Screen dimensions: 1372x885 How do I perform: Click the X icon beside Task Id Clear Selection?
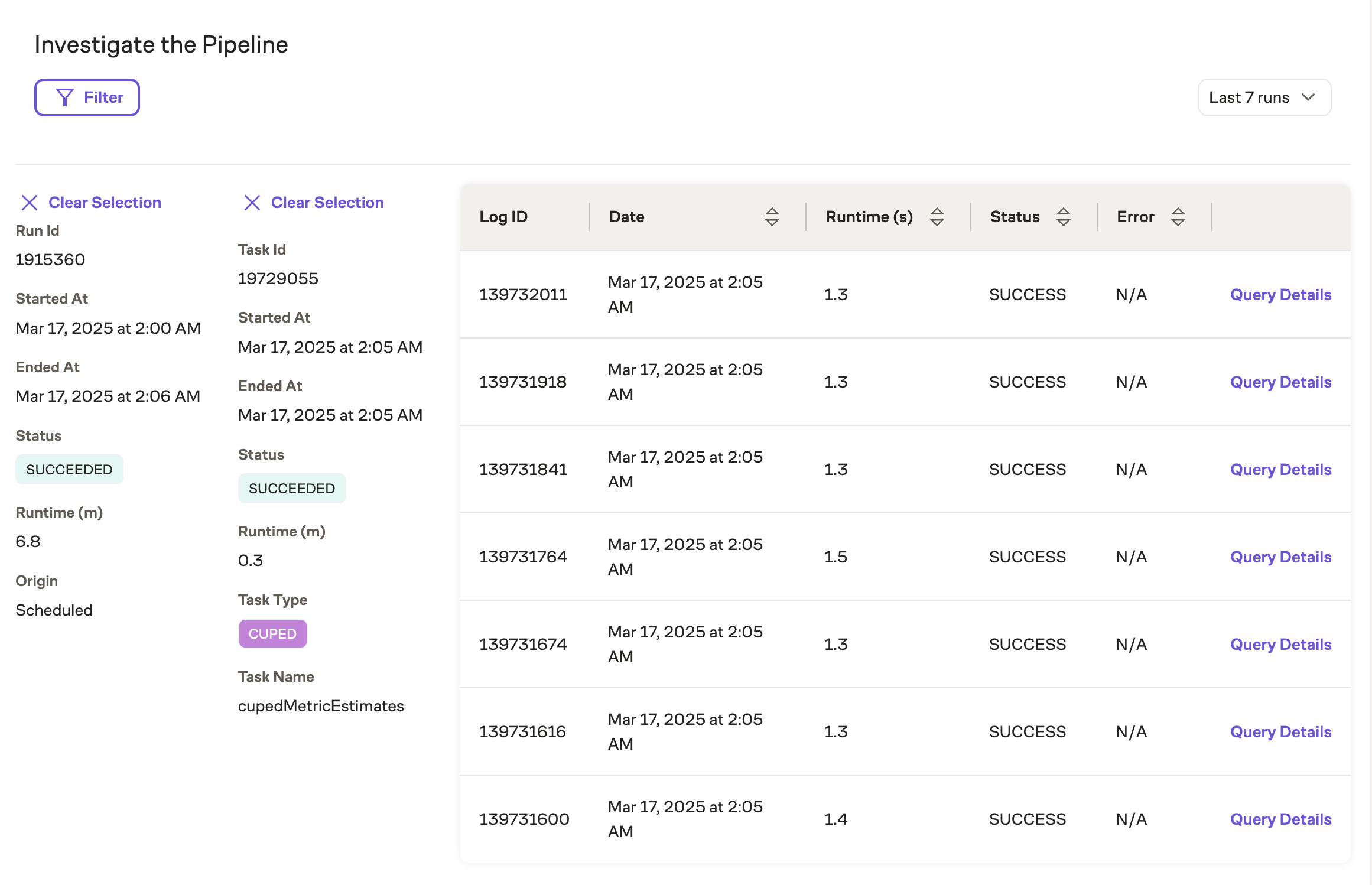point(252,203)
